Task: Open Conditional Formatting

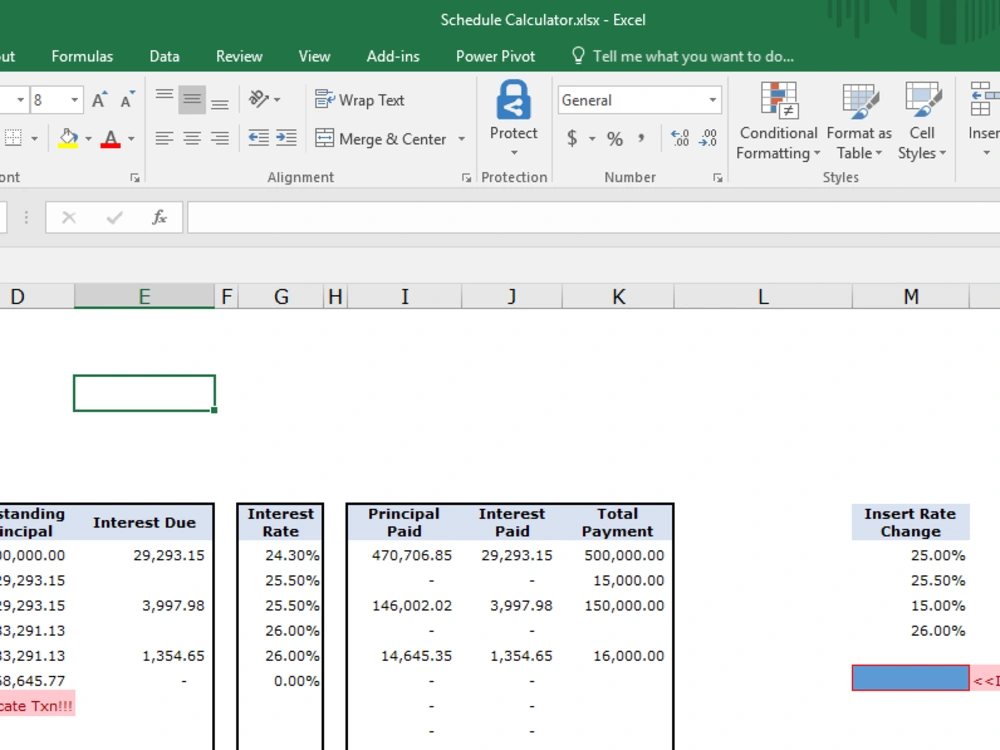Action: (x=778, y=120)
